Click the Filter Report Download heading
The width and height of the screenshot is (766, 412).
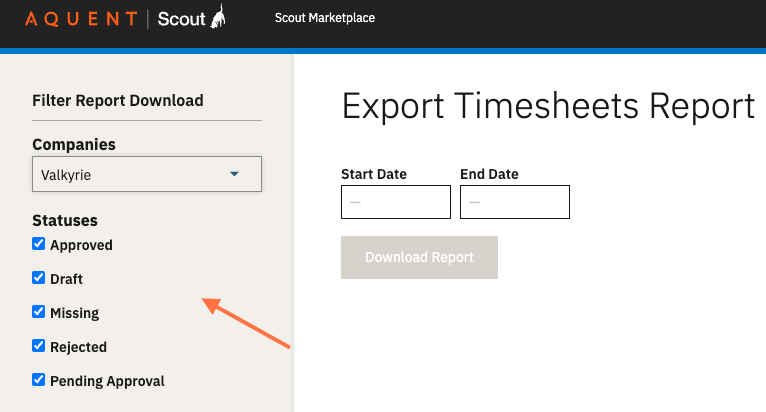[118, 101]
